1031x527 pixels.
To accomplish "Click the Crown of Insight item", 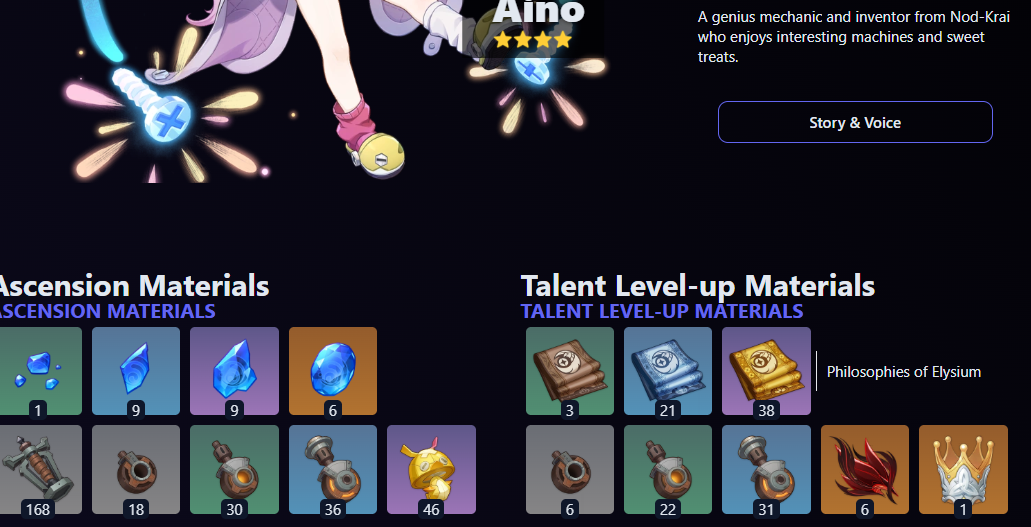I will point(963,470).
